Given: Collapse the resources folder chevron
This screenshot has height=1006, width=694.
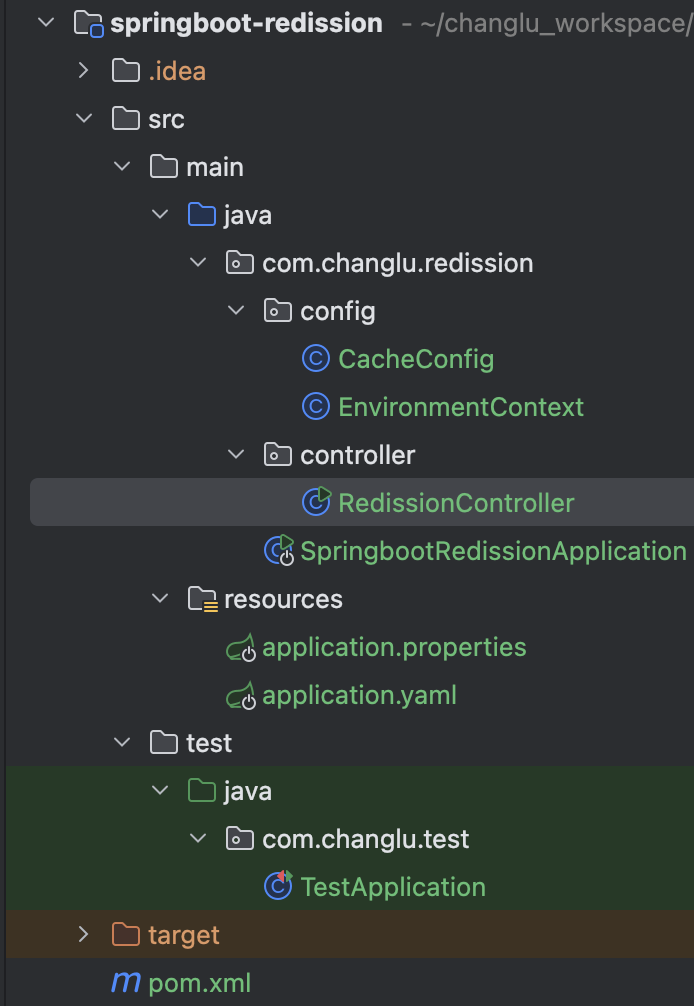Looking at the screenshot, I should click(160, 599).
